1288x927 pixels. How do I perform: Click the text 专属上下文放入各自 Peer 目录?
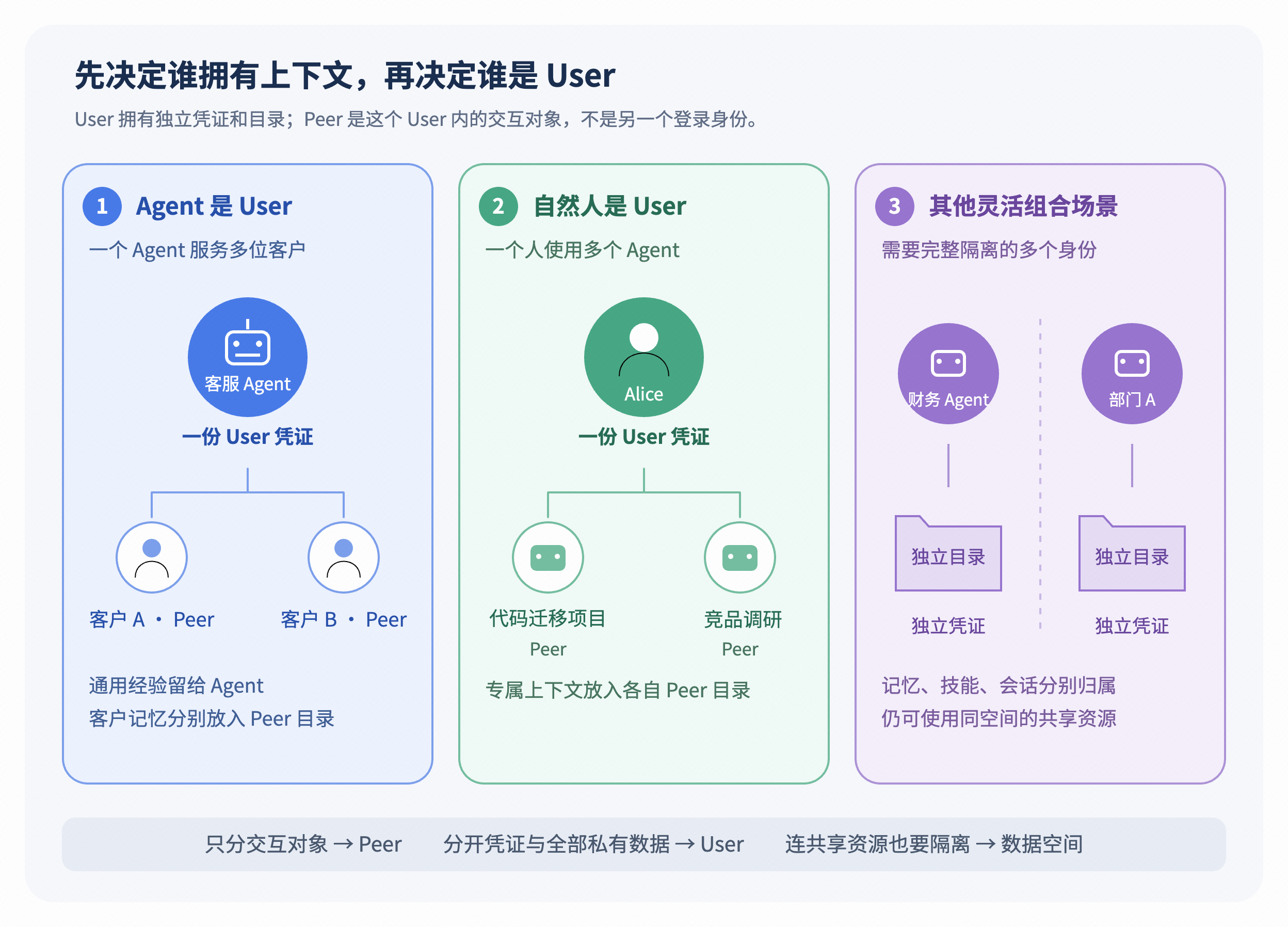click(x=618, y=691)
